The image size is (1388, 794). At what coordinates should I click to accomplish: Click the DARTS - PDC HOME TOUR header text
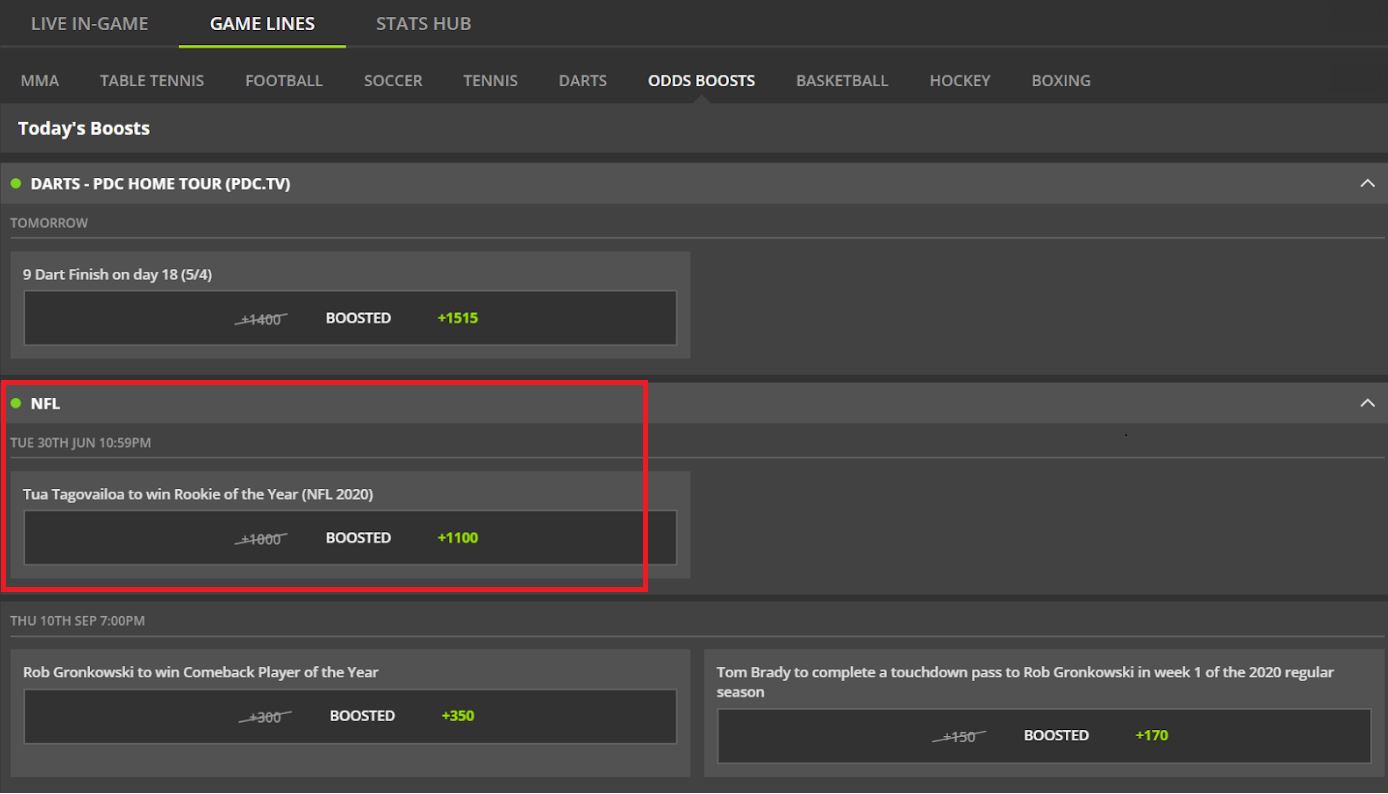point(160,184)
